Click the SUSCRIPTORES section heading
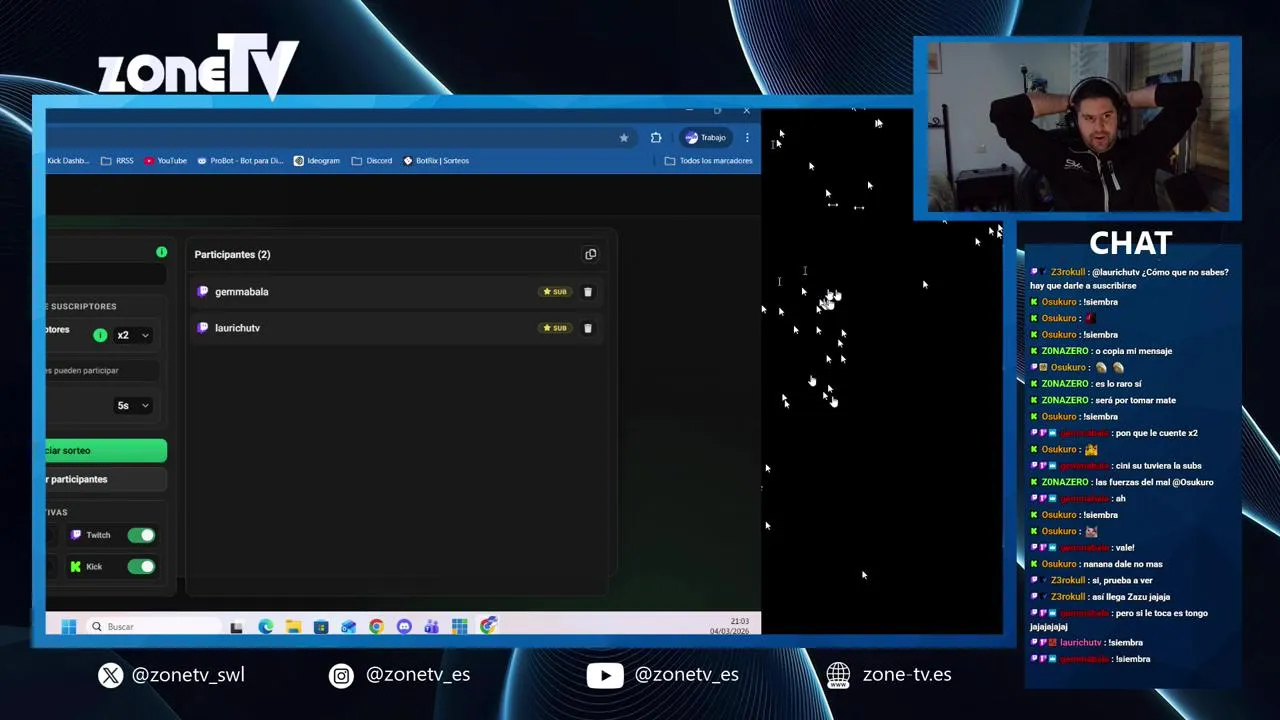The image size is (1280, 720). pos(82,306)
